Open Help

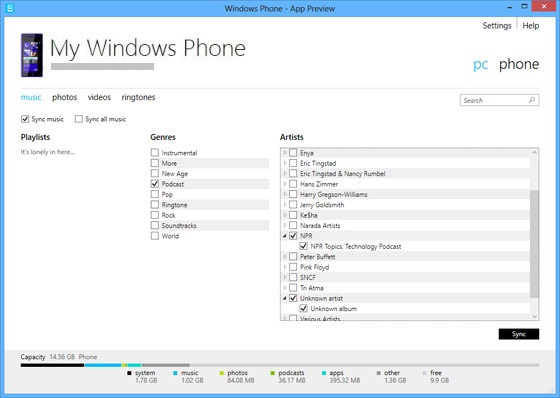click(x=531, y=26)
